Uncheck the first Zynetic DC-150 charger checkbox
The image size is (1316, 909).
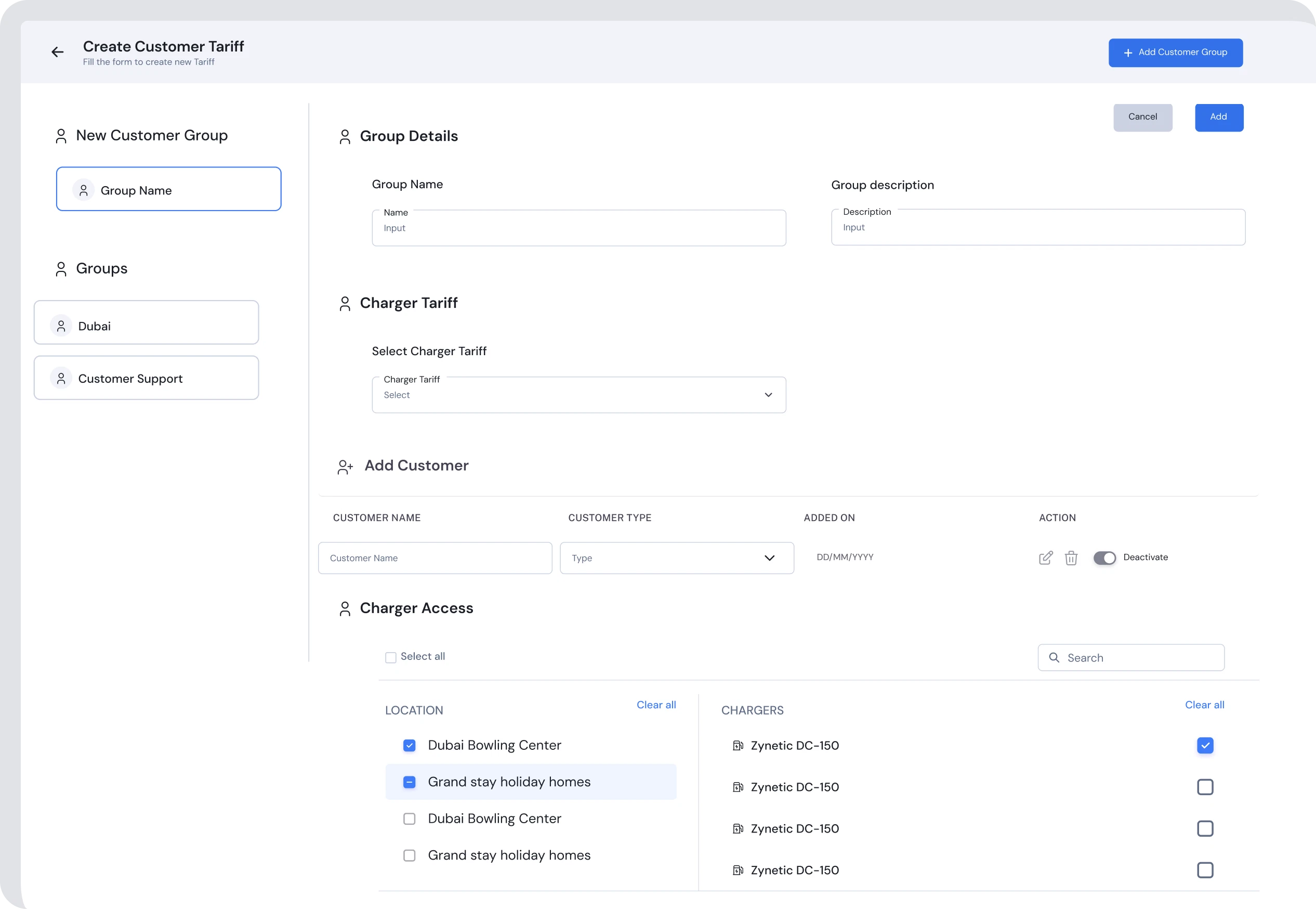pyautogui.click(x=1205, y=745)
